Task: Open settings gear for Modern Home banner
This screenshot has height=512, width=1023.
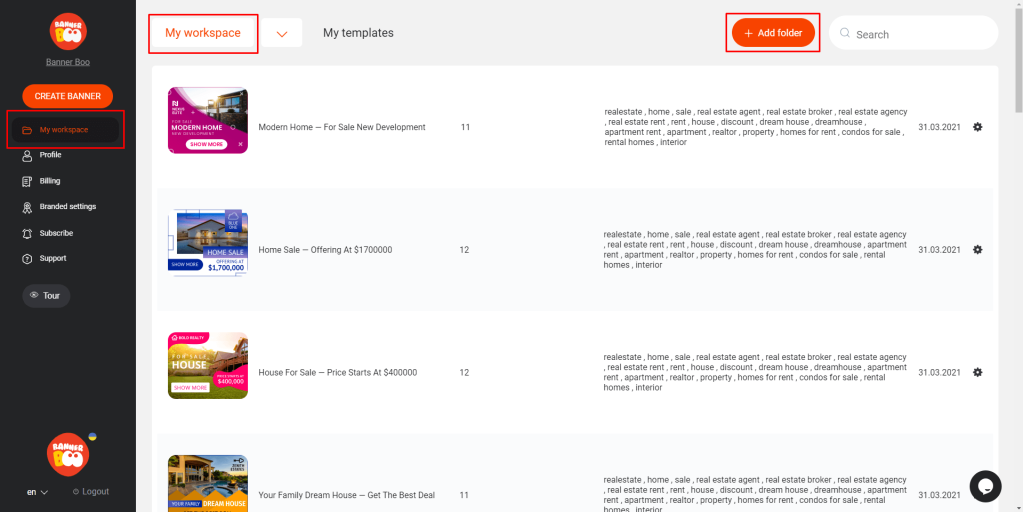Action: pos(977,127)
